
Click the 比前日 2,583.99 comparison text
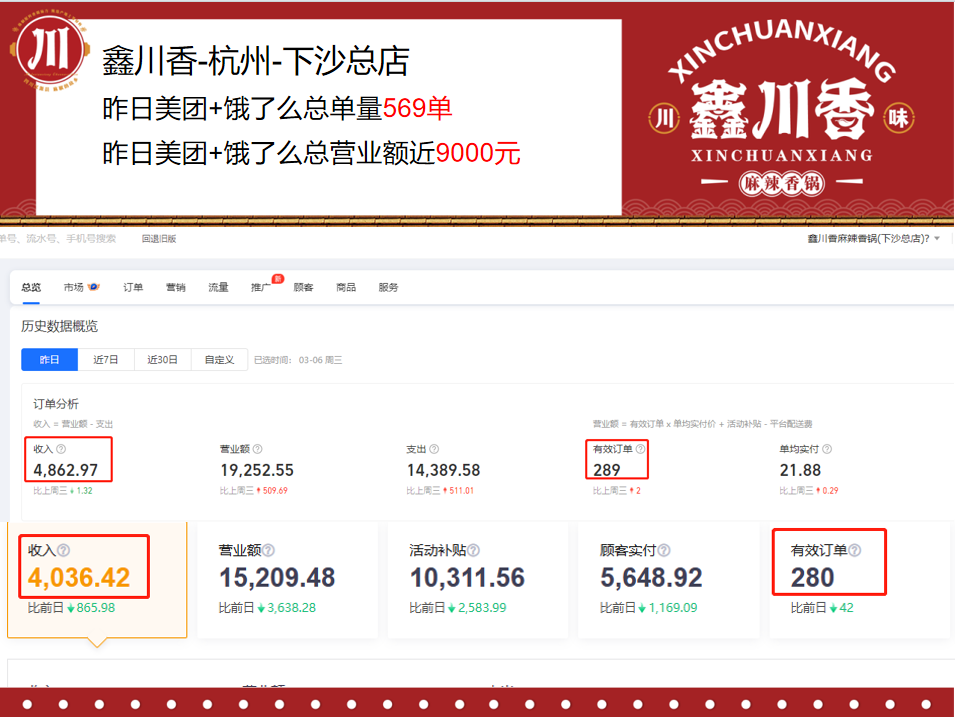tap(457, 608)
